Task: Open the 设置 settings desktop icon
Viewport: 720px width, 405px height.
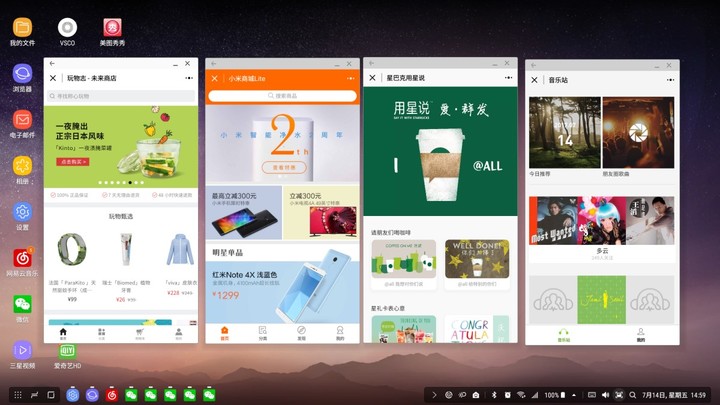Action: coord(22,212)
